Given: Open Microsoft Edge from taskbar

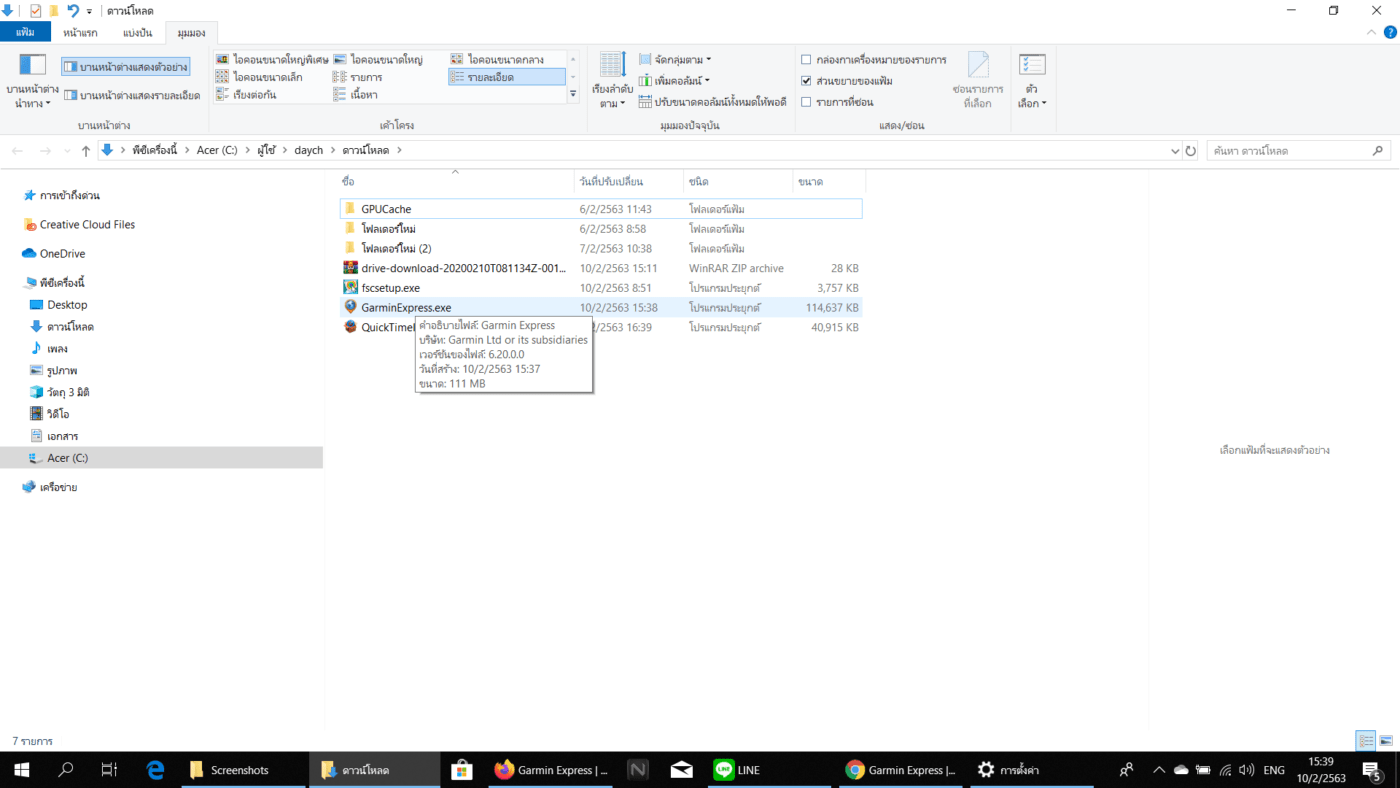Looking at the screenshot, I should tap(155, 770).
